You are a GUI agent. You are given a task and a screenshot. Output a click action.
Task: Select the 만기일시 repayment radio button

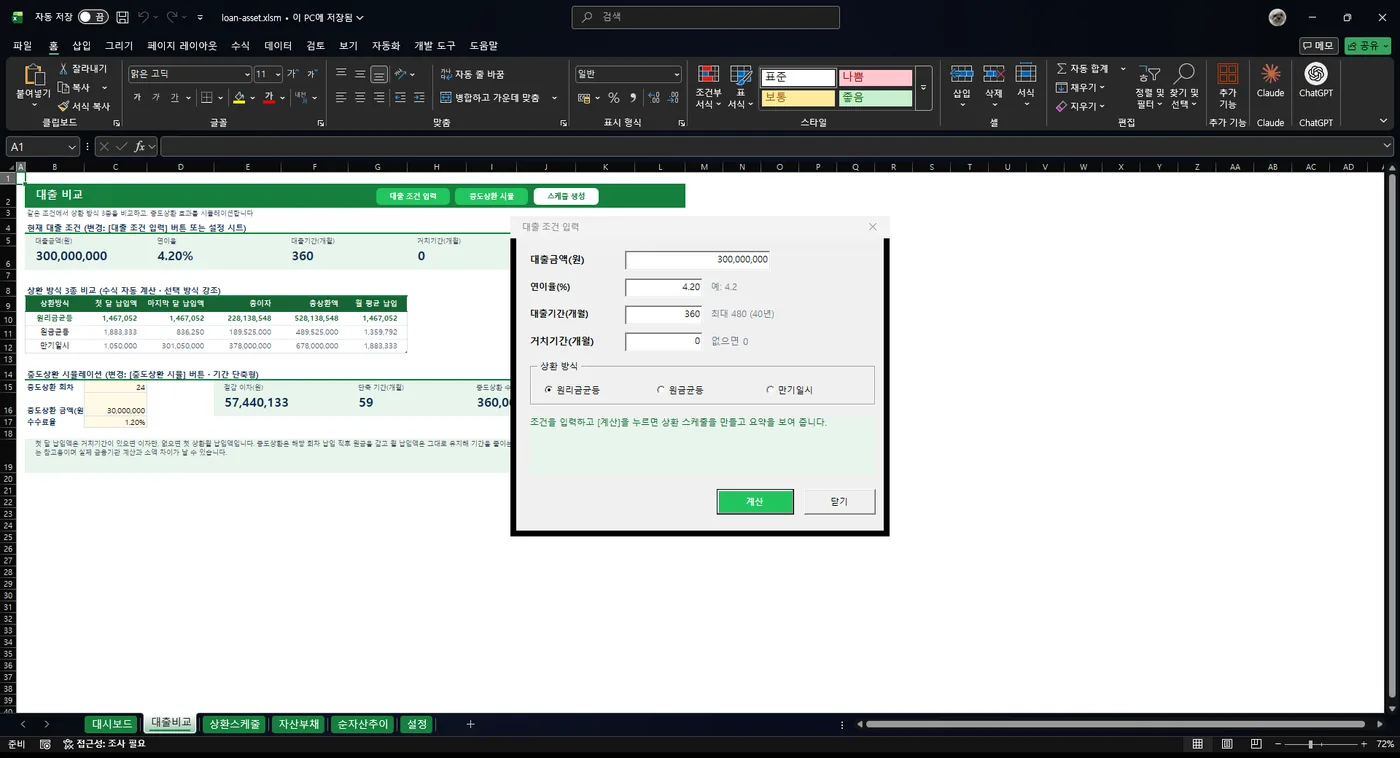click(x=770, y=389)
